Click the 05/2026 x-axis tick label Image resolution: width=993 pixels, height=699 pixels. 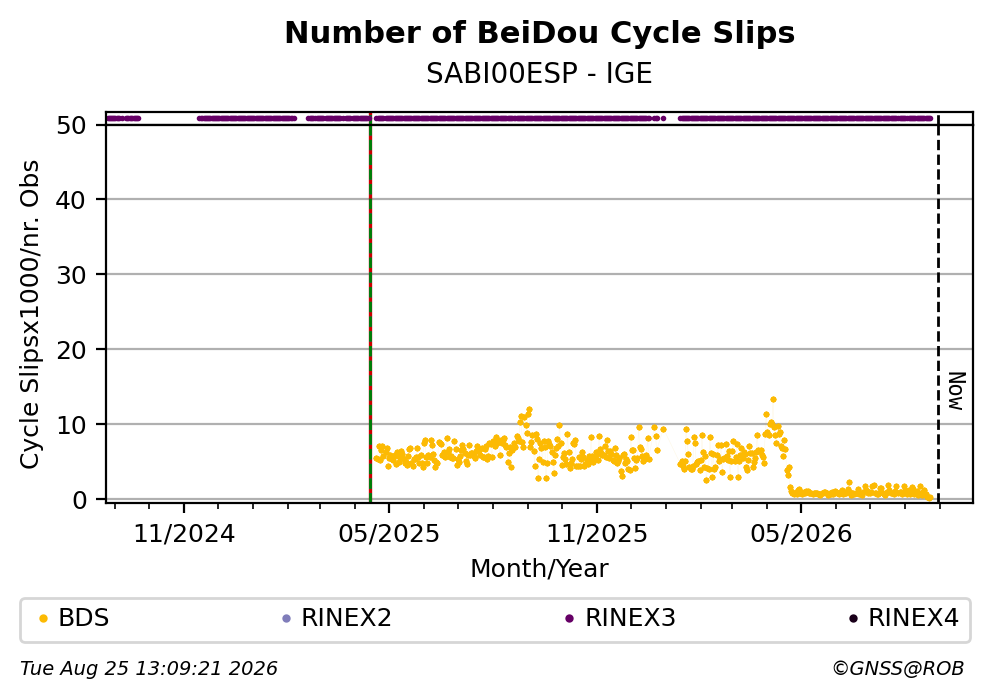[x=801, y=534]
